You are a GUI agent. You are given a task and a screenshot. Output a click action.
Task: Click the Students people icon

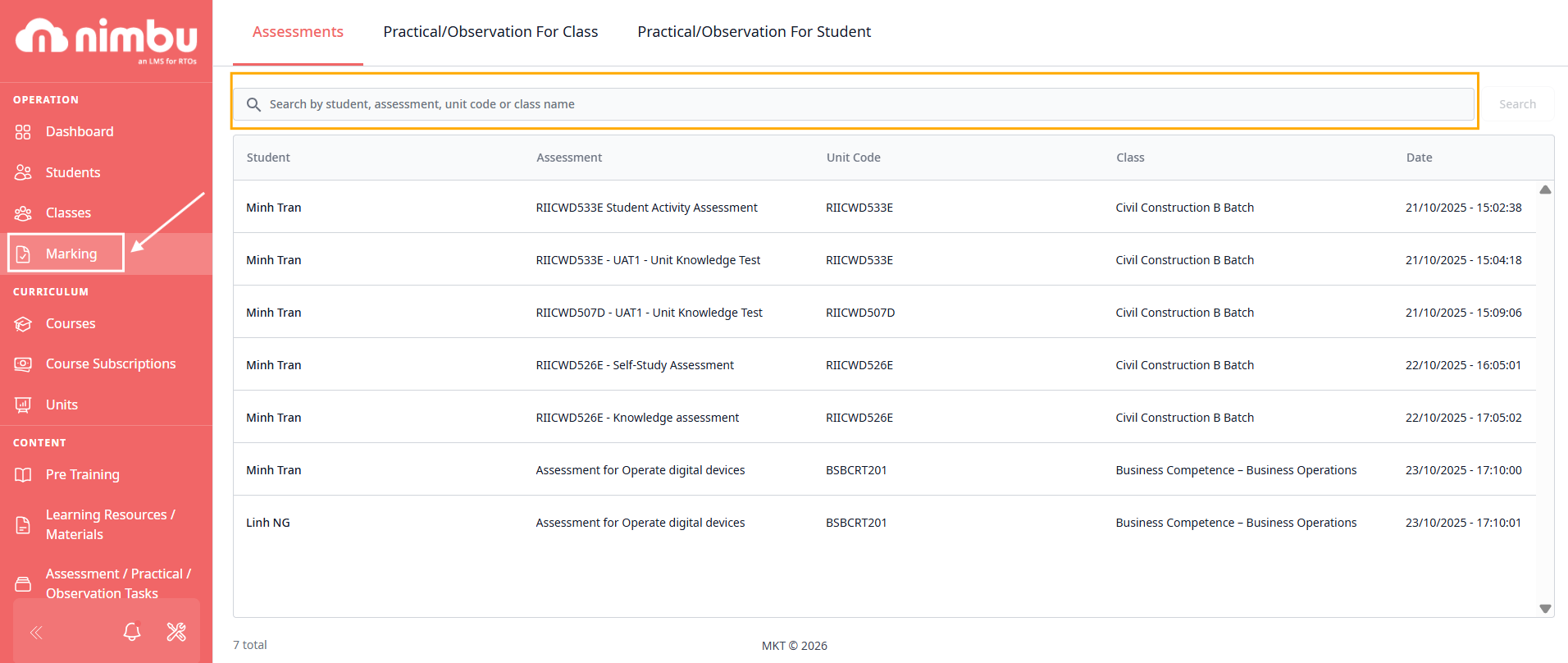23,172
